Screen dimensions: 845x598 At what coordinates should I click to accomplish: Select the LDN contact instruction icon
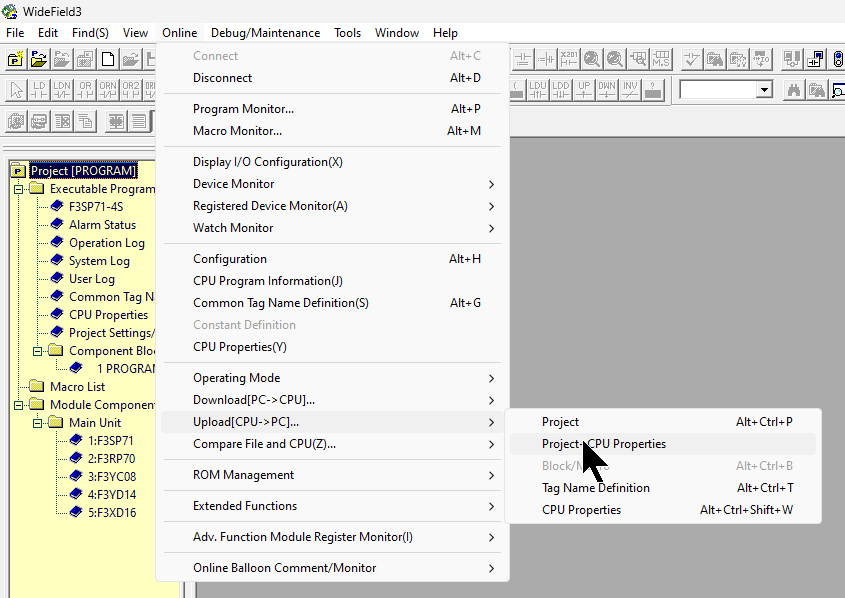[x=62, y=90]
